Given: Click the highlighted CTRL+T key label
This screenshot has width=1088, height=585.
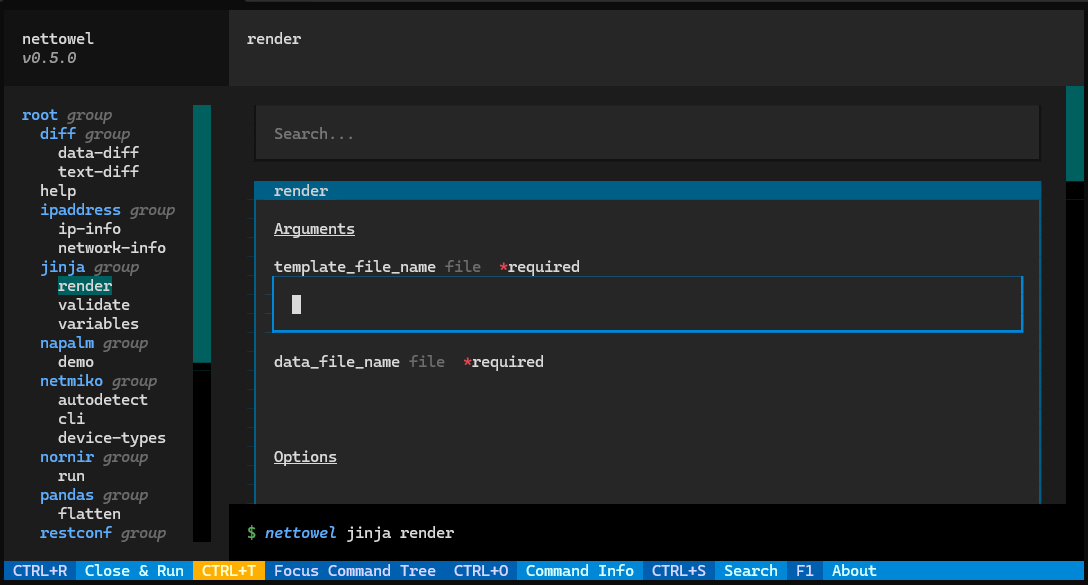Looking at the screenshot, I should click(229, 571).
